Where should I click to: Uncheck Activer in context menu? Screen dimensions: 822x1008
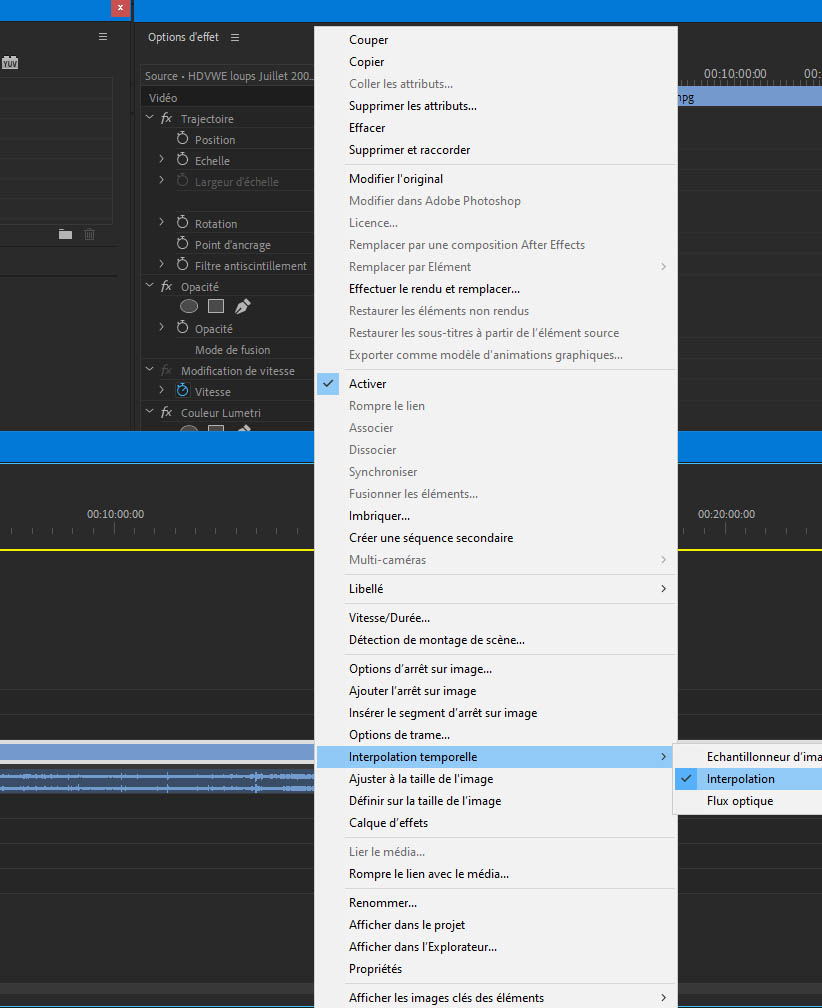pyautogui.click(x=496, y=384)
